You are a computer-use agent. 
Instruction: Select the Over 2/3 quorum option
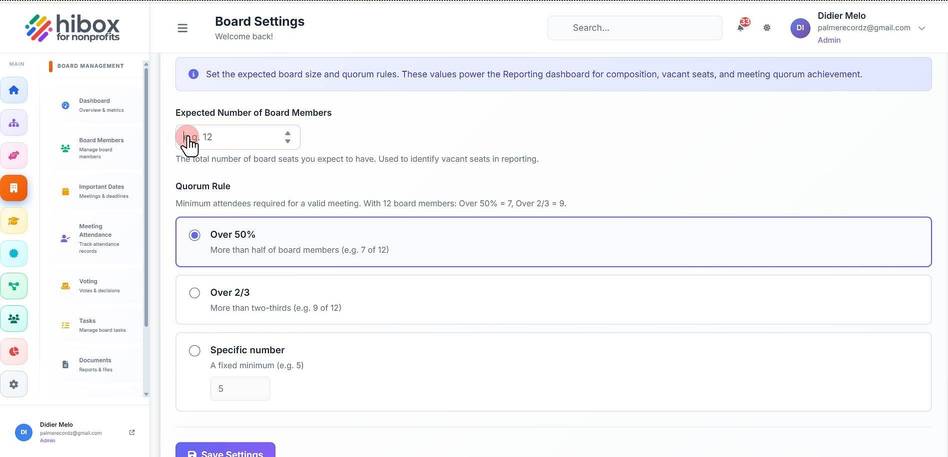point(553,300)
